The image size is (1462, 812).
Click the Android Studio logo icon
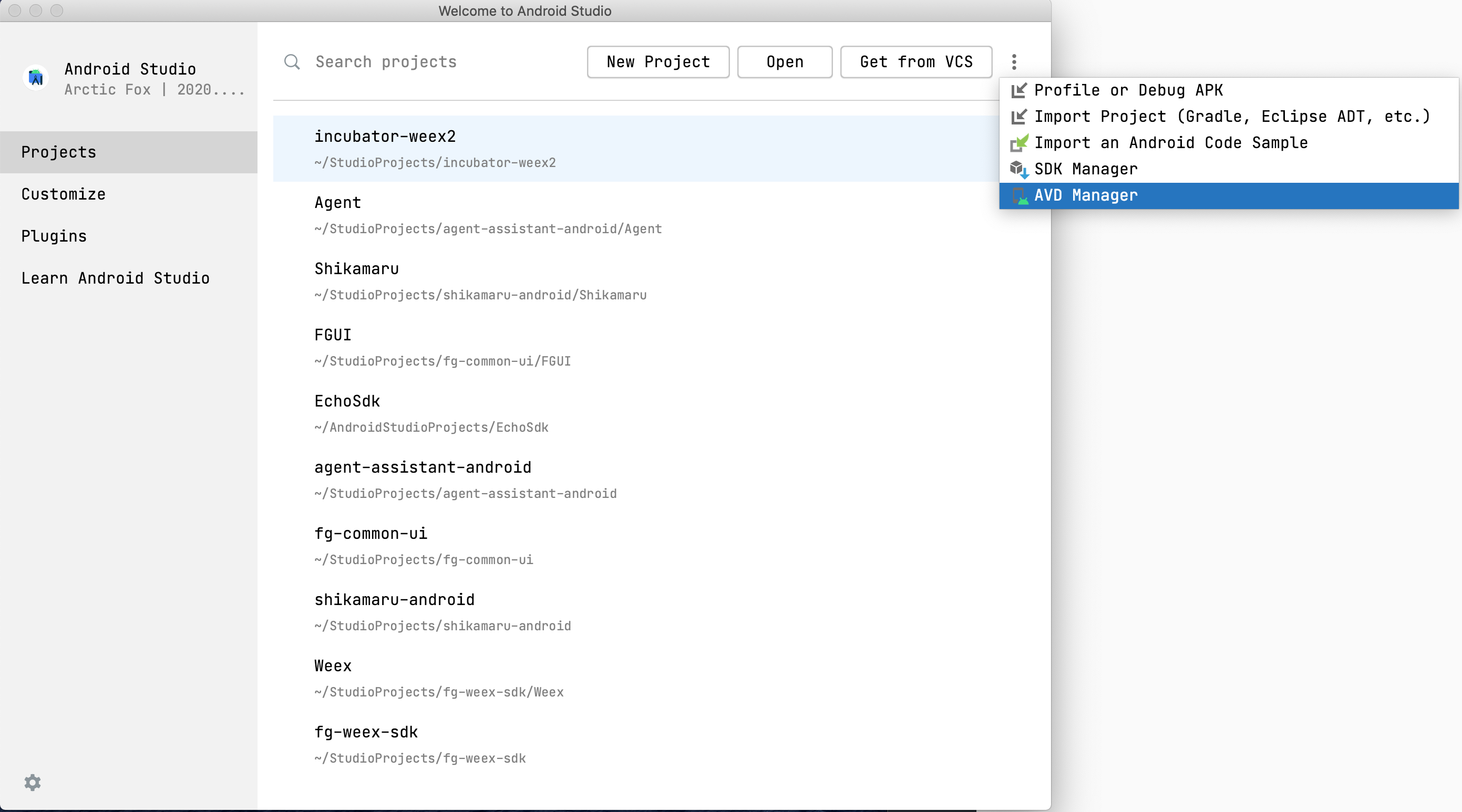[36, 77]
